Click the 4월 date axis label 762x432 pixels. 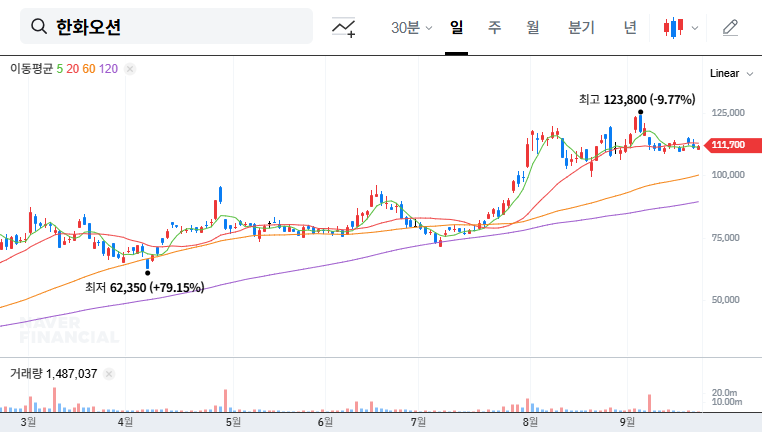125,422
